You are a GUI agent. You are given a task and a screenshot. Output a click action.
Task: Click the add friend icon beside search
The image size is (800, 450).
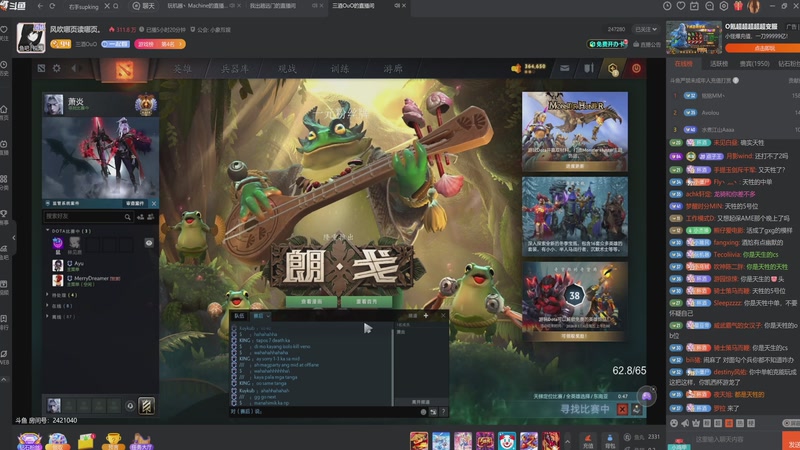point(140,217)
